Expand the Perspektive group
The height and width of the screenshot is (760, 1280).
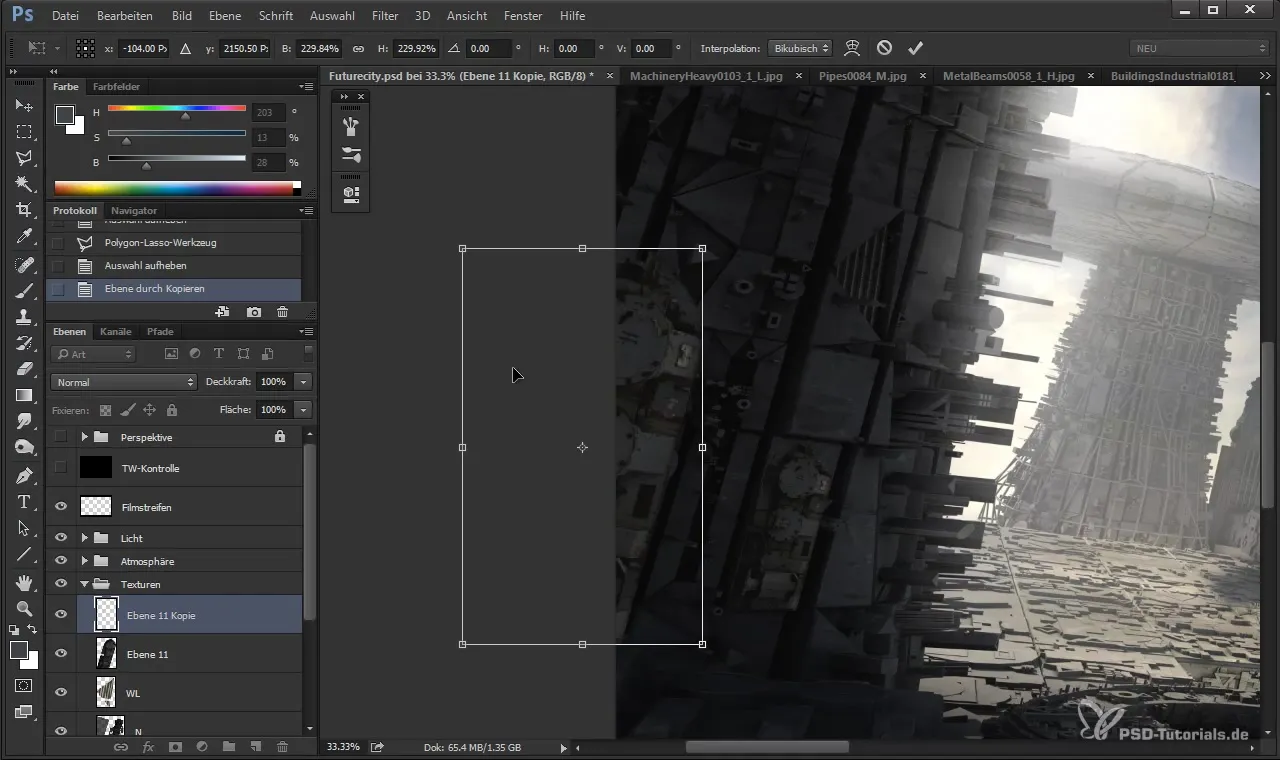coord(85,437)
